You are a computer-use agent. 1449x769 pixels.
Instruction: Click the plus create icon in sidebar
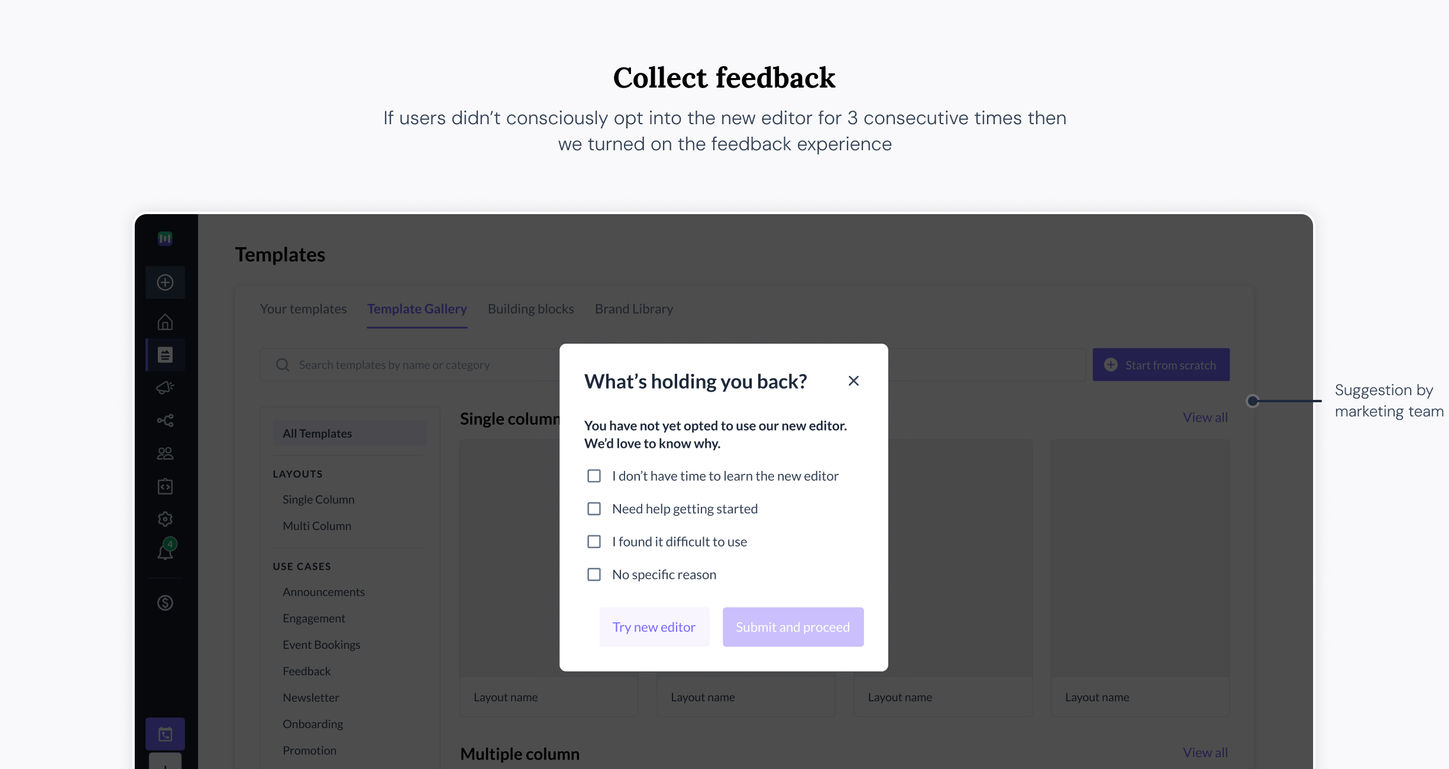click(x=165, y=283)
